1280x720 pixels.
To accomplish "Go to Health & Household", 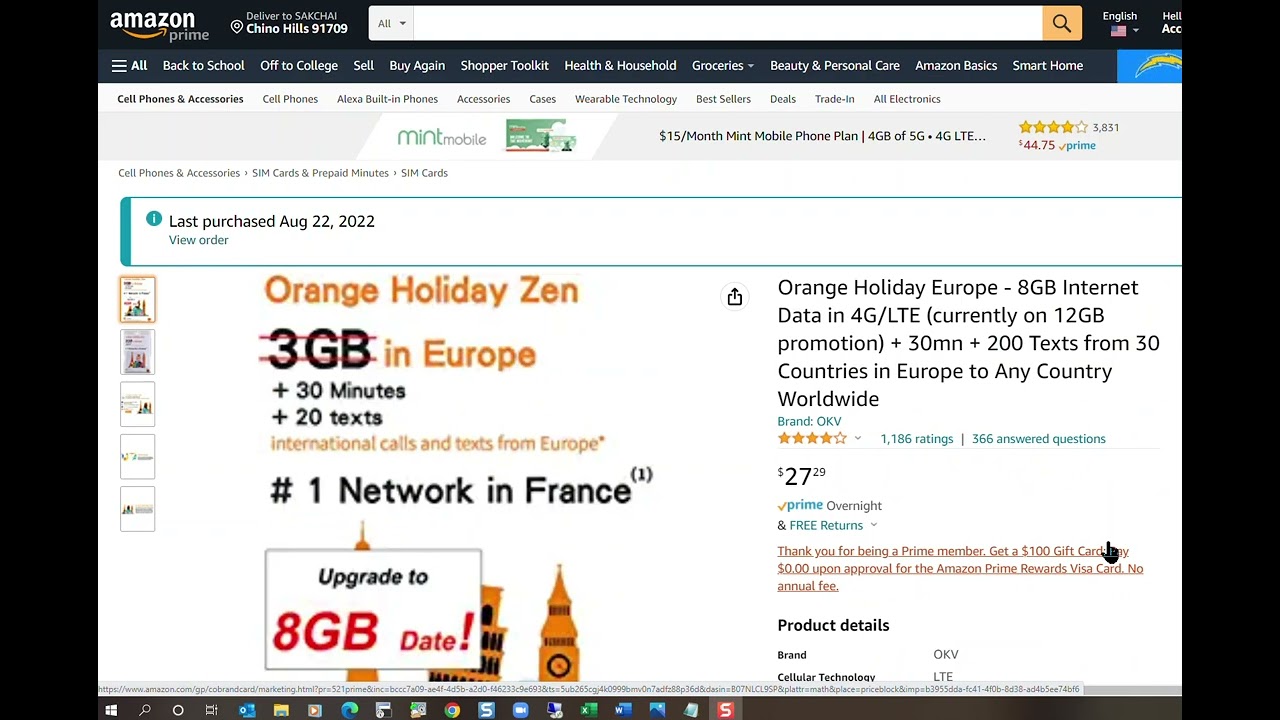I will (x=620, y=66).
